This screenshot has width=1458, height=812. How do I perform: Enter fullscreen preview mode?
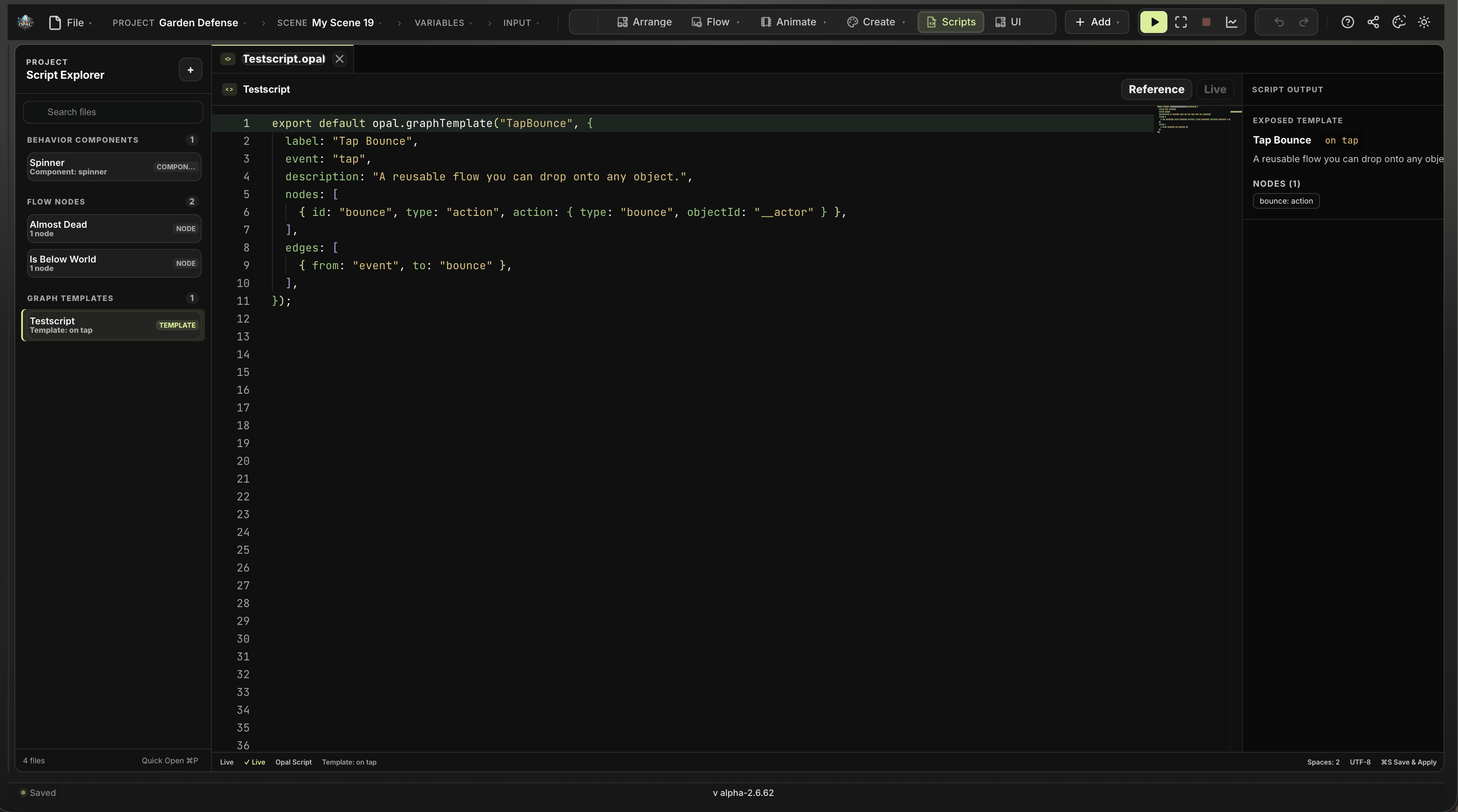click(1181, 22)
